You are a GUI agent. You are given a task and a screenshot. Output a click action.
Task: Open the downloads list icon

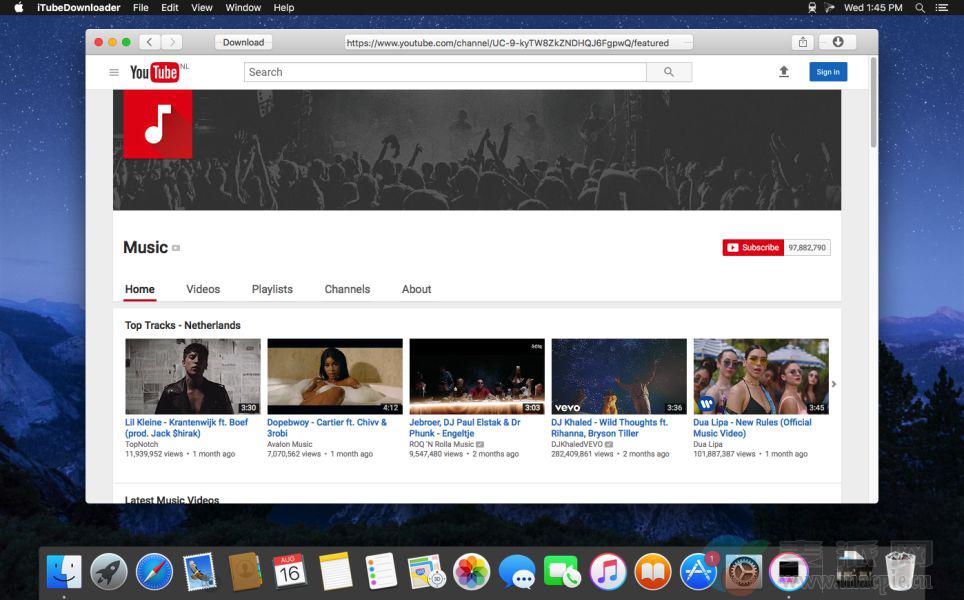click(837, 42)
